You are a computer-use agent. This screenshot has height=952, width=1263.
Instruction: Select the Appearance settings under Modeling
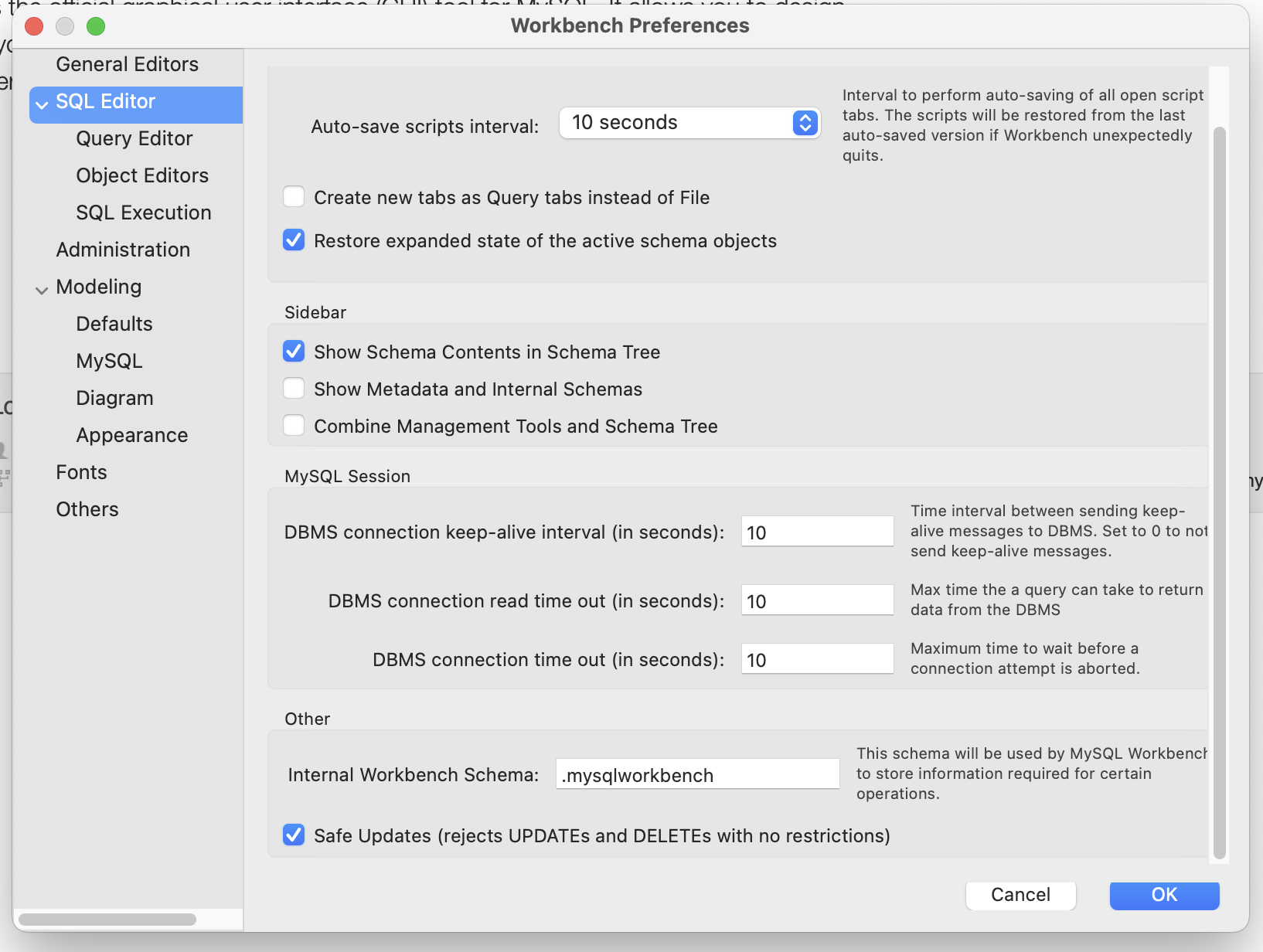point(131,435)
